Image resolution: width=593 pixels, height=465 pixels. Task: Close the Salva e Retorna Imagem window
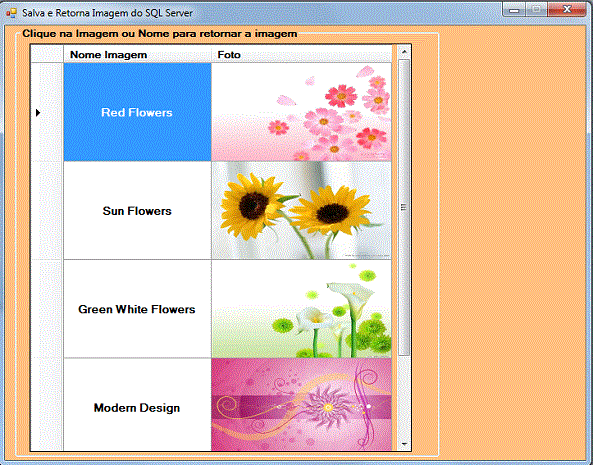(x=567, y=10)
